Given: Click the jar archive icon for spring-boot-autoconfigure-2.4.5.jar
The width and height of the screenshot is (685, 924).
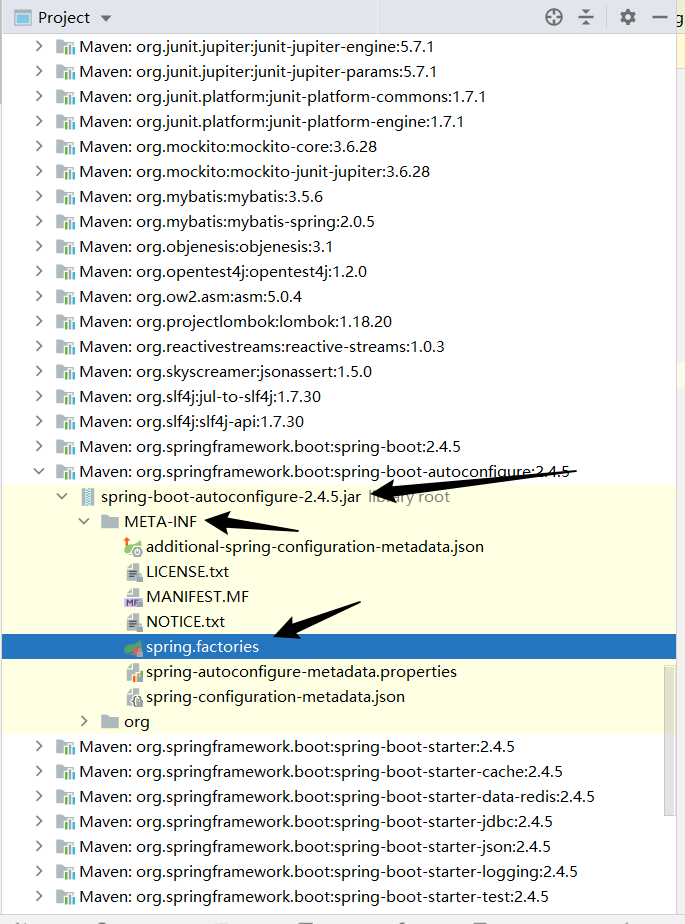Looking at the screenshot, I should (87, 497).
